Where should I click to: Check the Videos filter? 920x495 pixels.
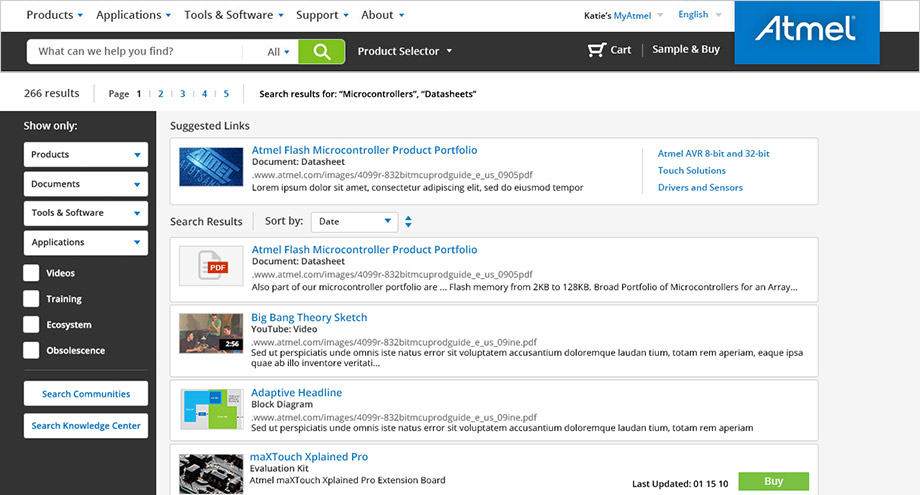31,273
